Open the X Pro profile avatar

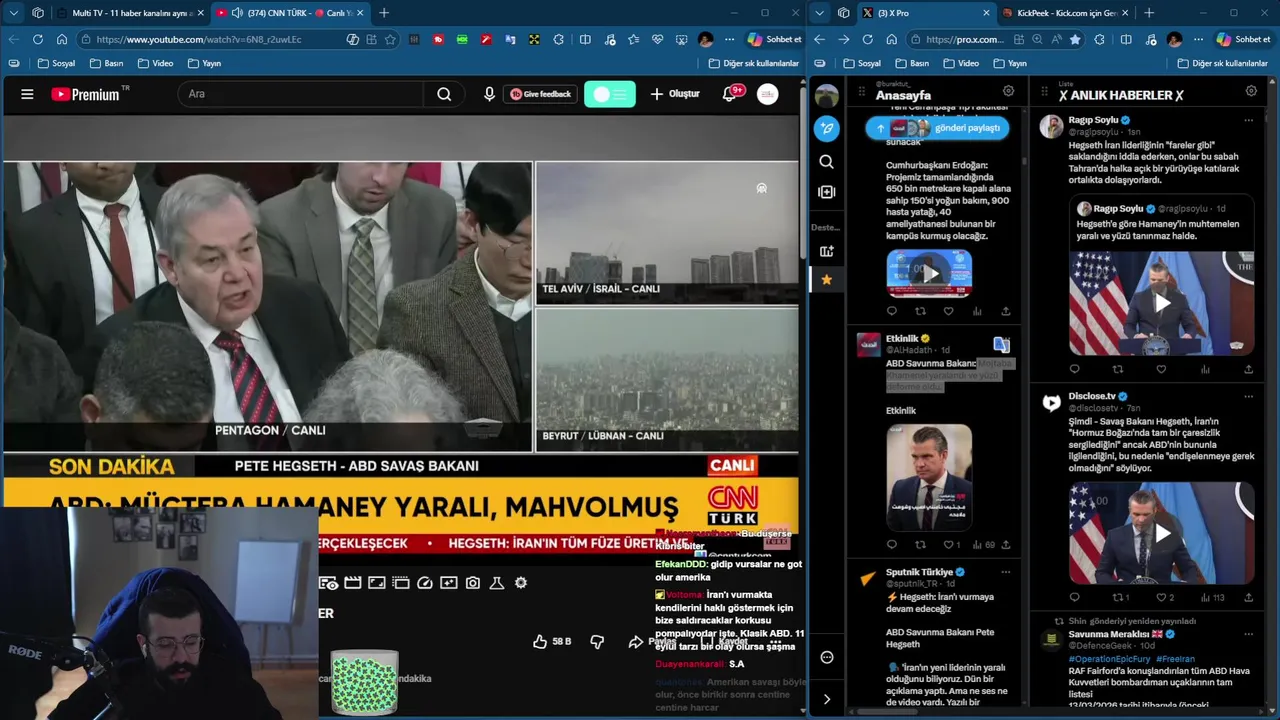click(x=827, y=96)
